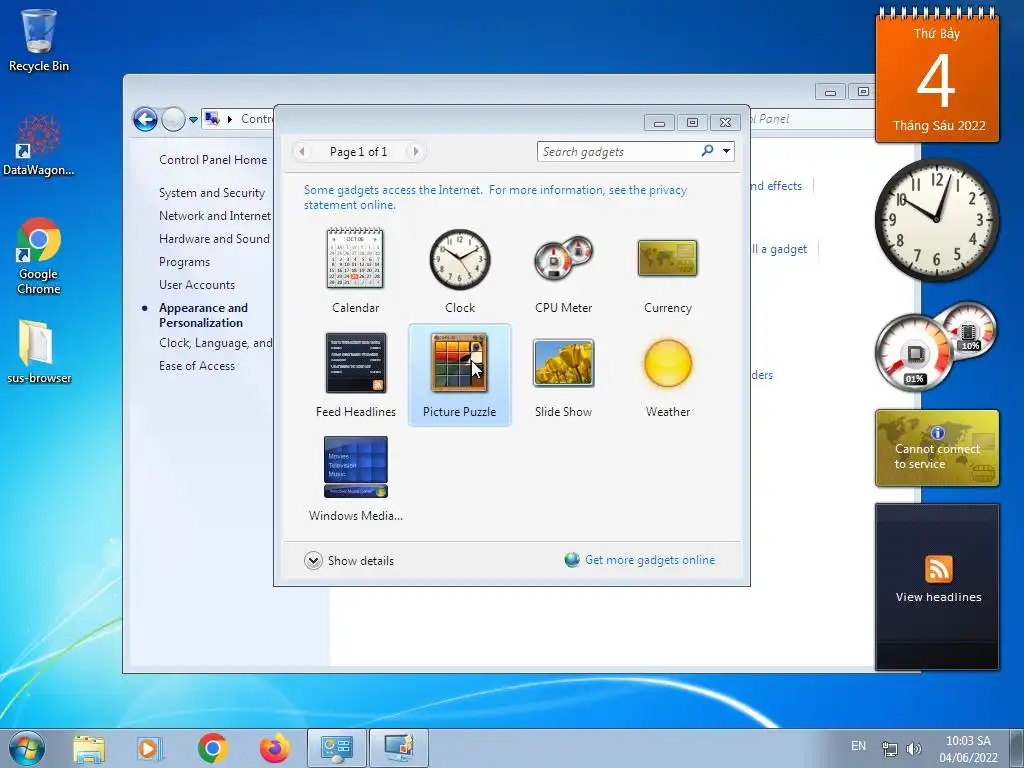Image resolution: width=1024 pixels, height=768 pixels.
Task: Go to next gadget page arrow
Action: (415, 152)
